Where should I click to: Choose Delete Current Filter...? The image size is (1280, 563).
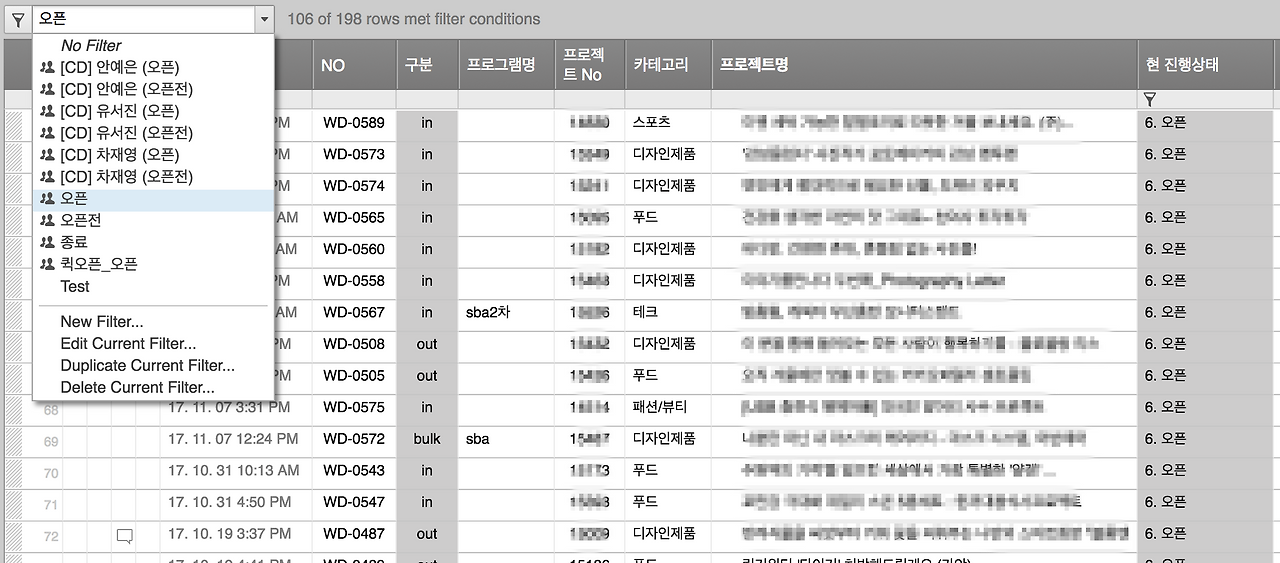(138, 387)
